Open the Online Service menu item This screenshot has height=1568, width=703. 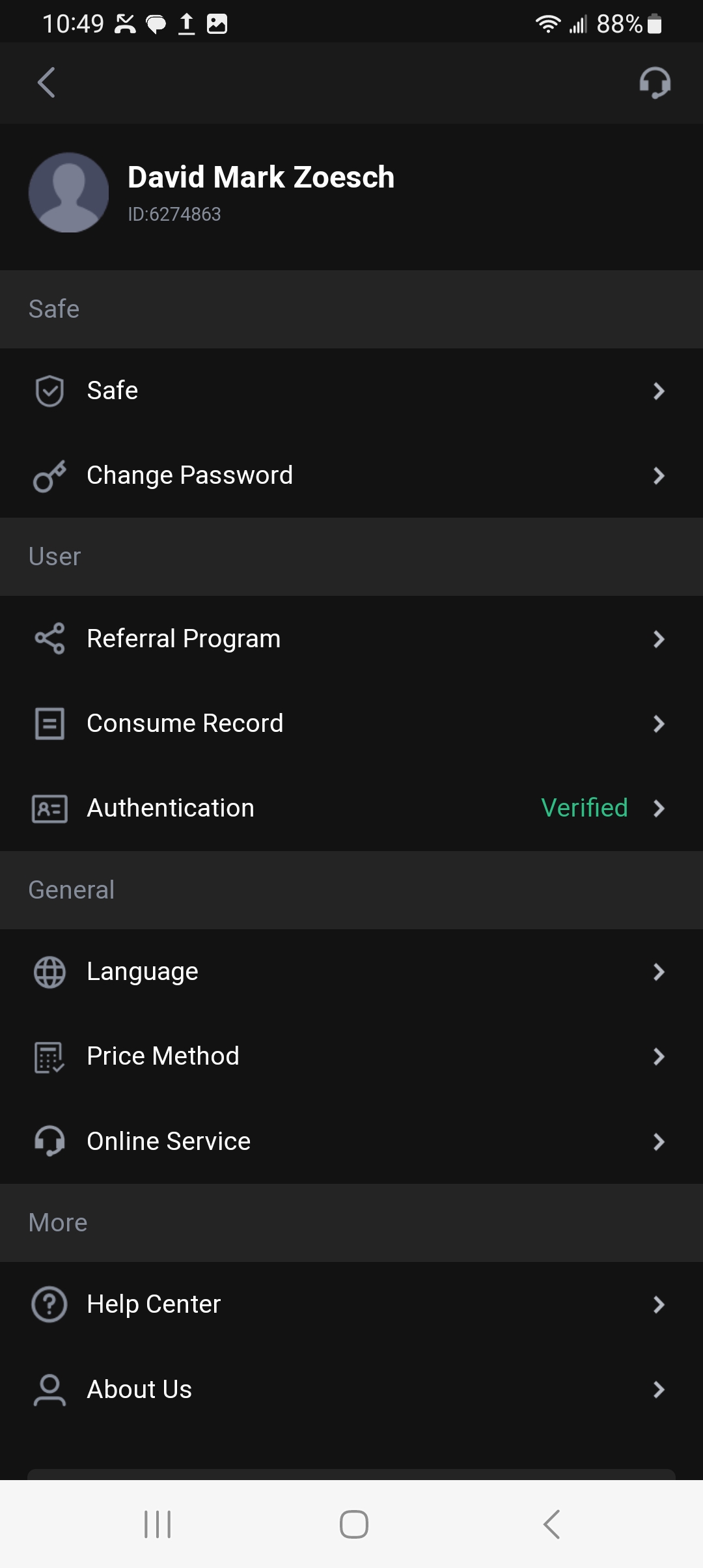click(x=169, y=1141)
